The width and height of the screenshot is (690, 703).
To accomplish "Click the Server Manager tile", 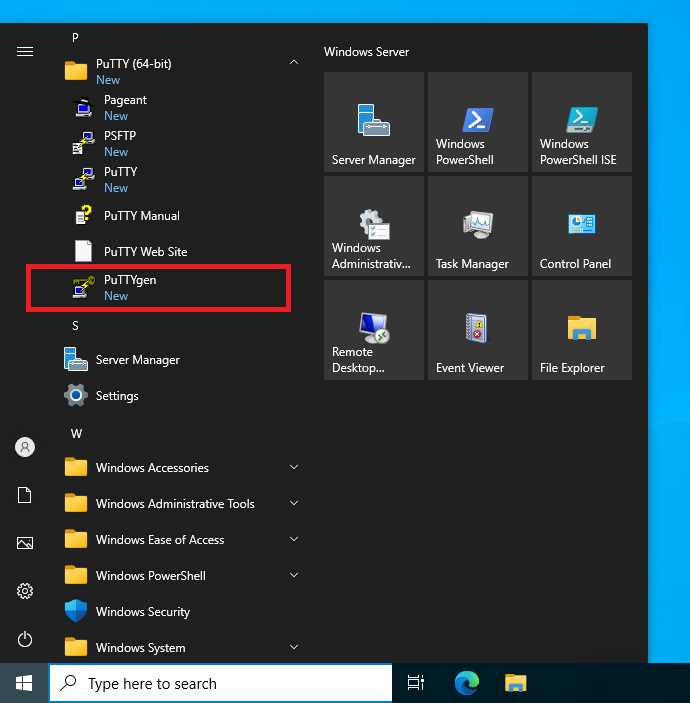I will 374,122.
